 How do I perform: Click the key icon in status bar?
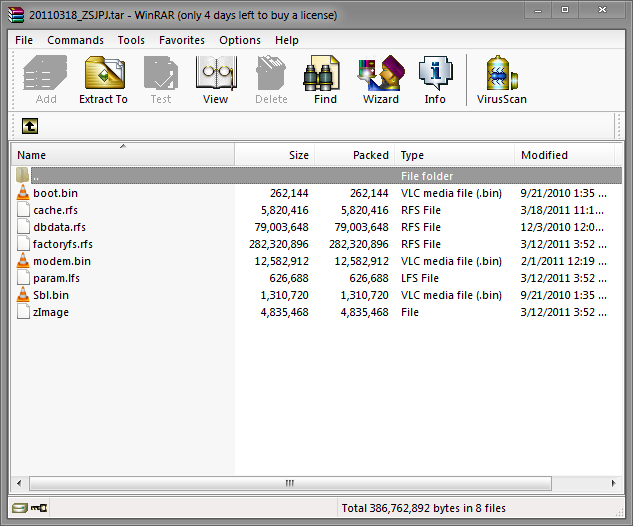[x=39, y=508]
